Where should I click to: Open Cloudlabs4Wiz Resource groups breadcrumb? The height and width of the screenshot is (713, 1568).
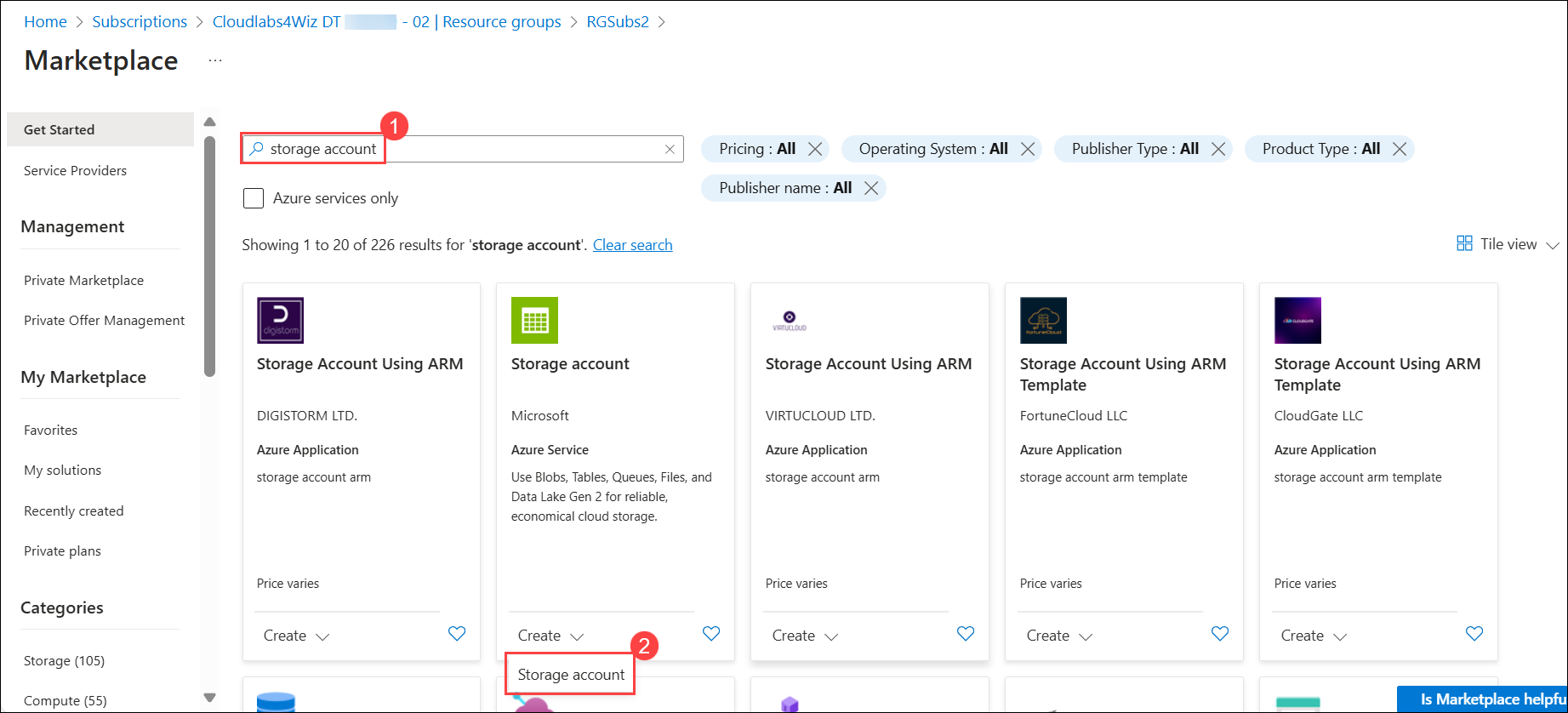click(x=386, y=22)
